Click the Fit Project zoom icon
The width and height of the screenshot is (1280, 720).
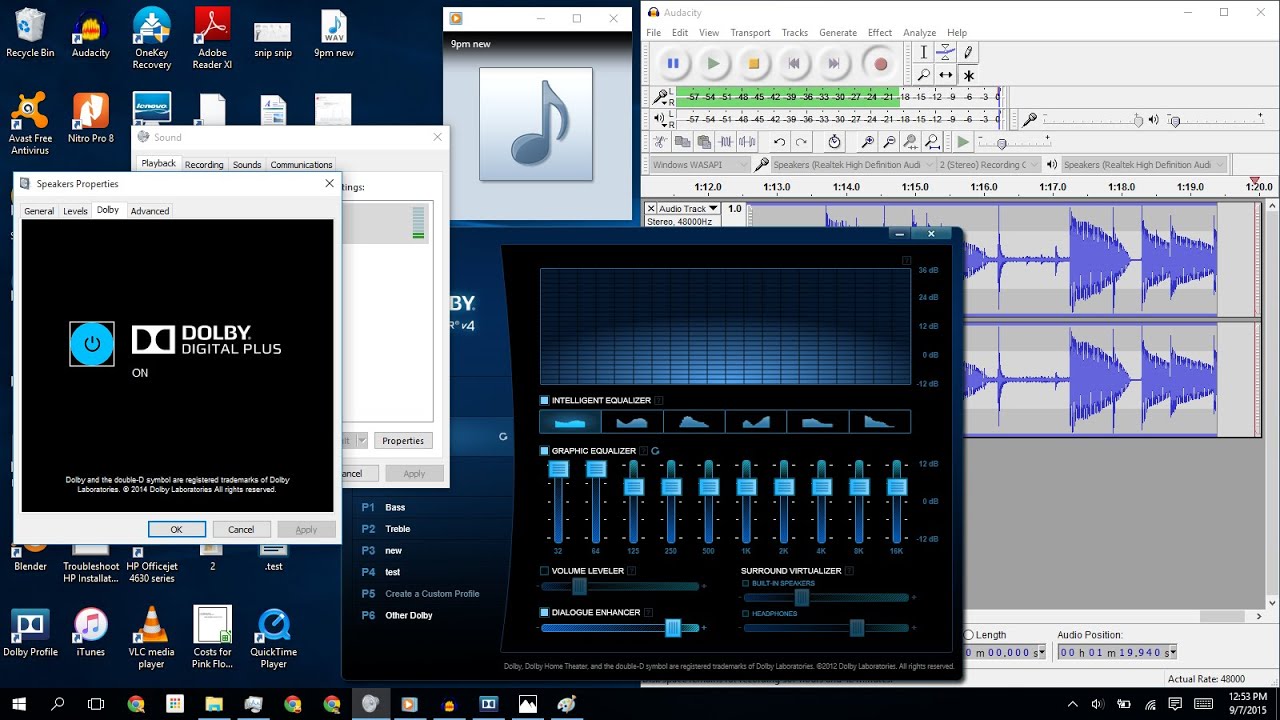pyautogui.click(x=932, y=142)
